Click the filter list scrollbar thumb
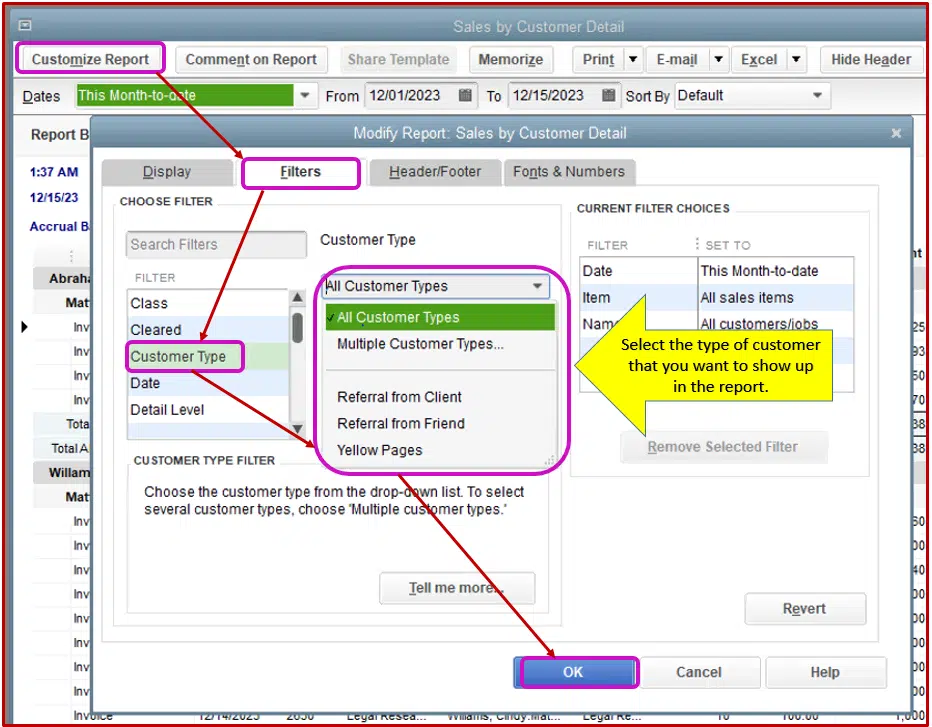The height and width of the screenshot is (727, 932). click(x=297, y=328)
